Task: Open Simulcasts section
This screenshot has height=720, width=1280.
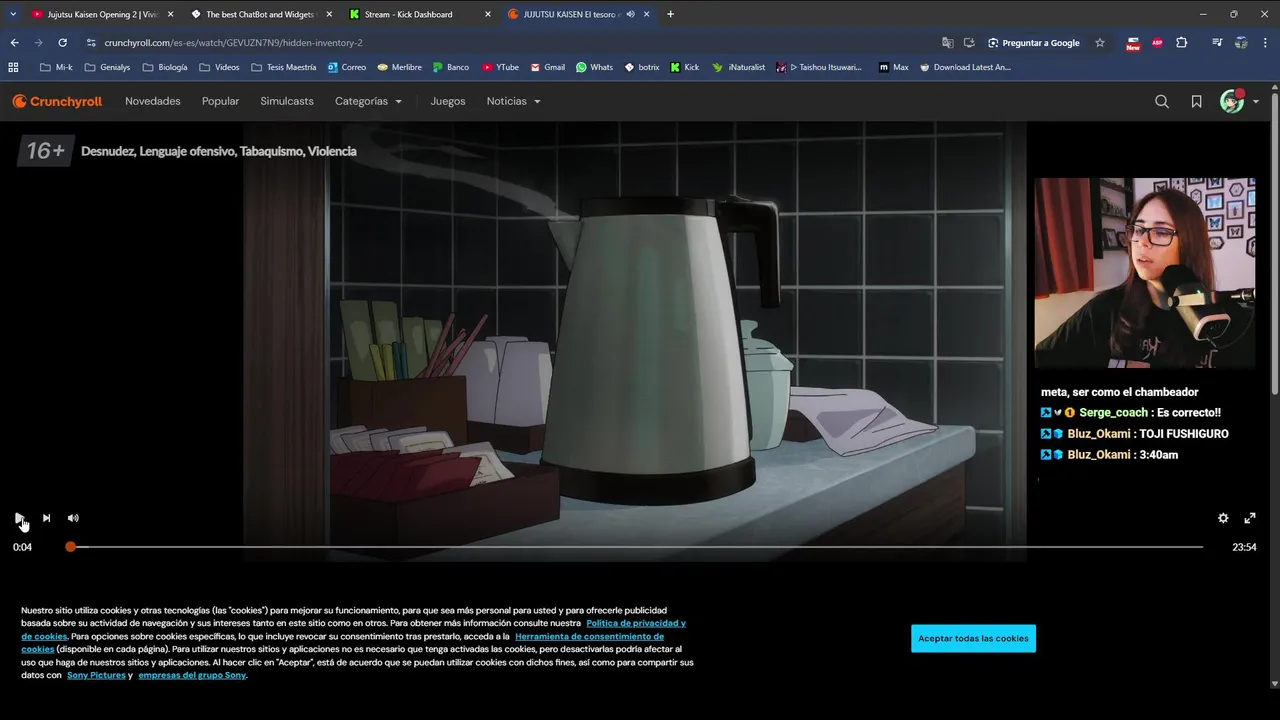Action: click(x=287, y=101)
